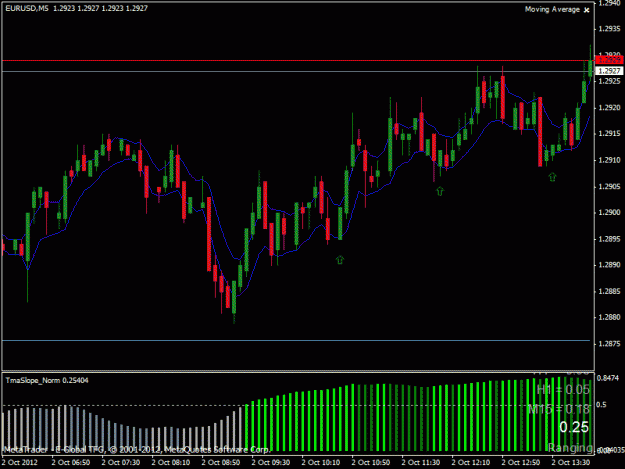Click the 1.2890 price axis label
The width and height of the screenshot is (625, 469).
(x=609, y=265)
